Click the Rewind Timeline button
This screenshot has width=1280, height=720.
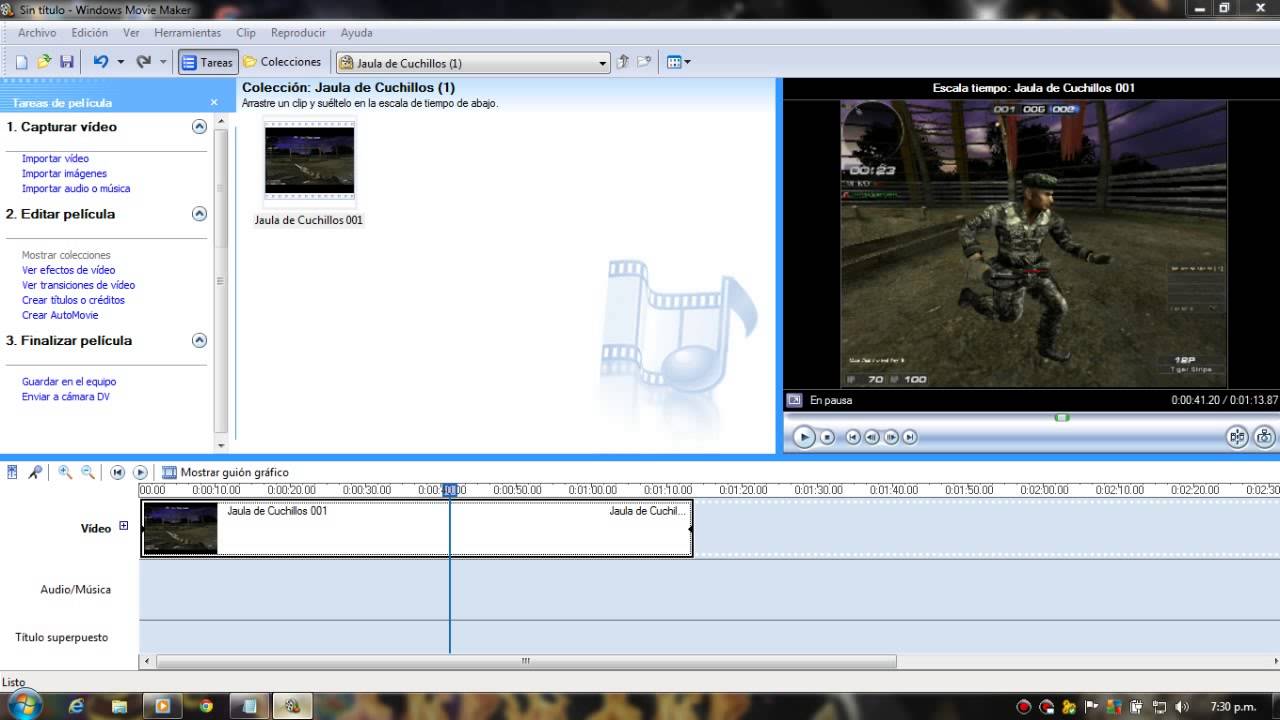pyautogui.click(x=117, y=472)
